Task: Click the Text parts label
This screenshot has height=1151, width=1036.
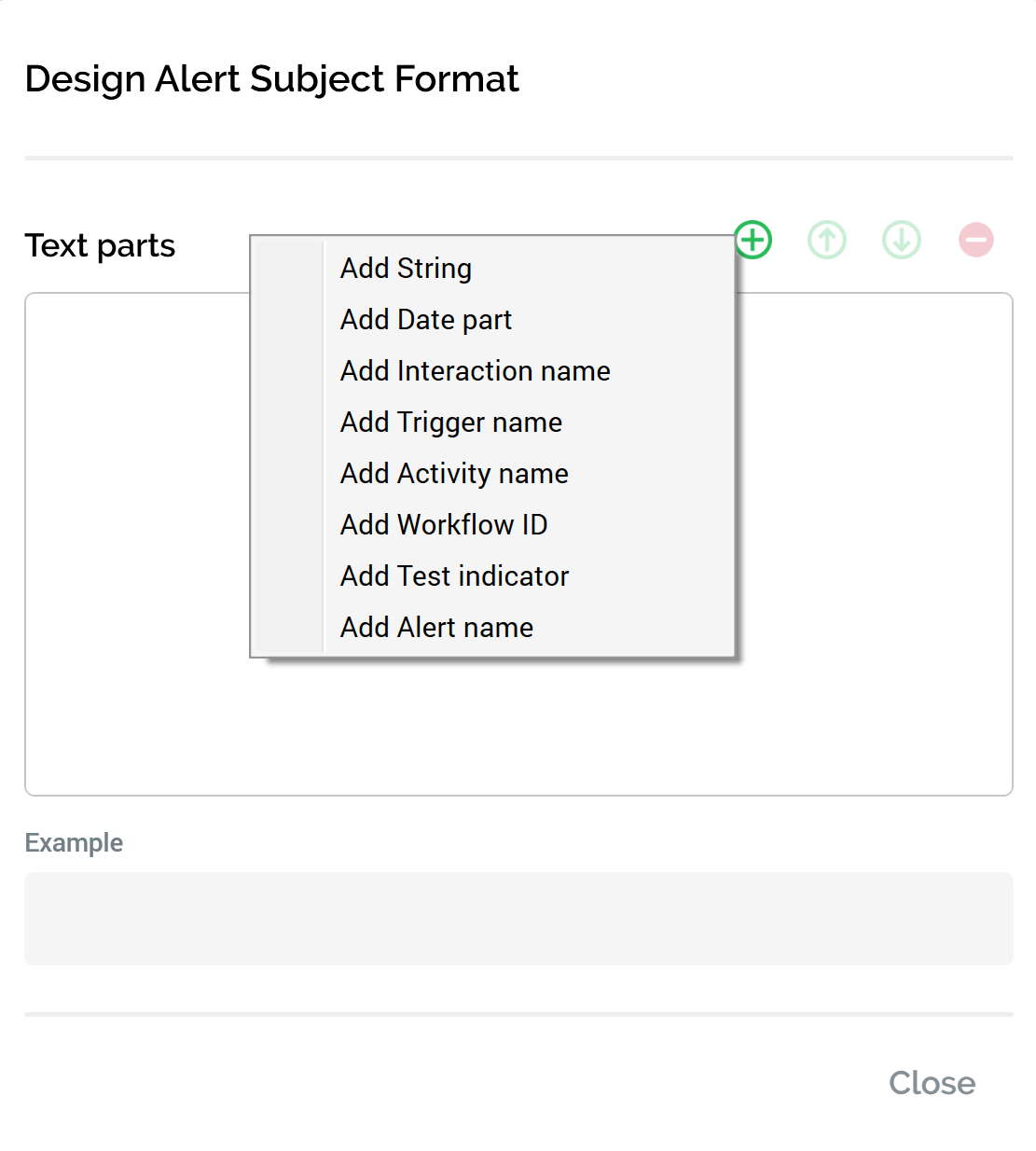Action: (100, 245)
